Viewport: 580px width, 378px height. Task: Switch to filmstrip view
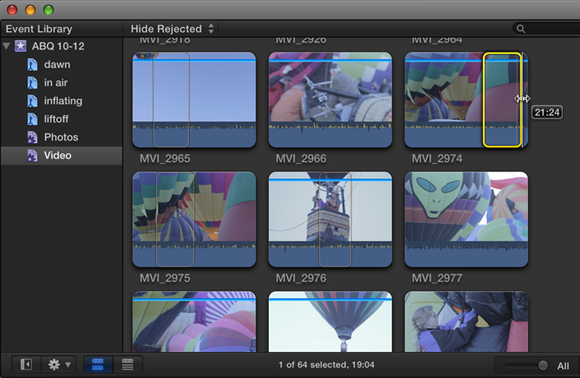pos(98,365)
